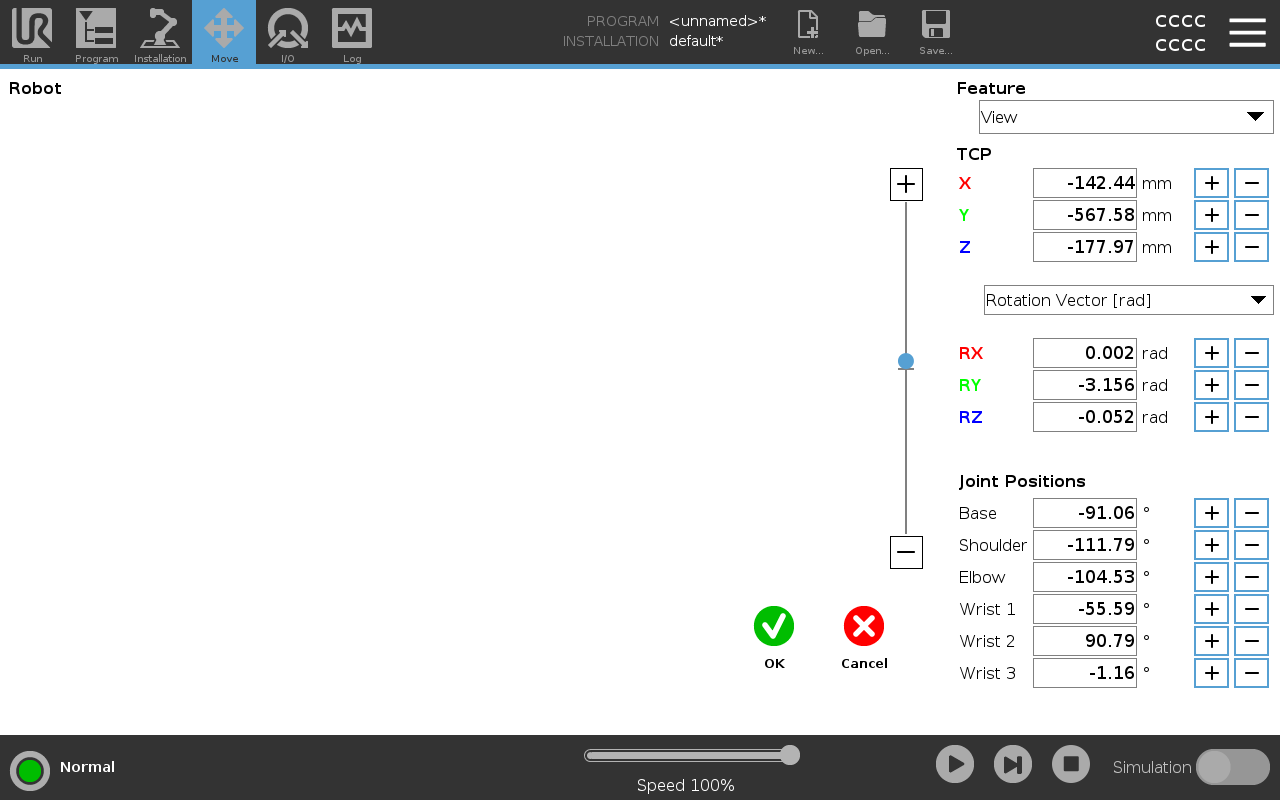The image size is (1280, 800).
Task: Click the Save disk icon
Action: pyautogui.click(x=935, y=32)
